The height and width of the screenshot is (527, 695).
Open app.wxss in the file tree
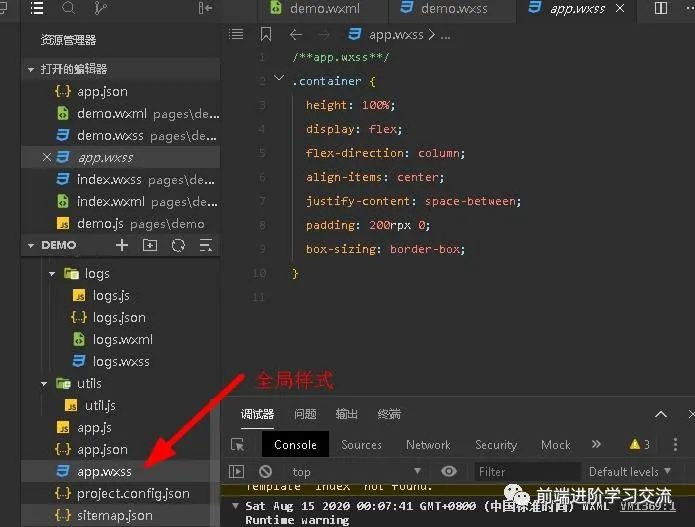104,471
